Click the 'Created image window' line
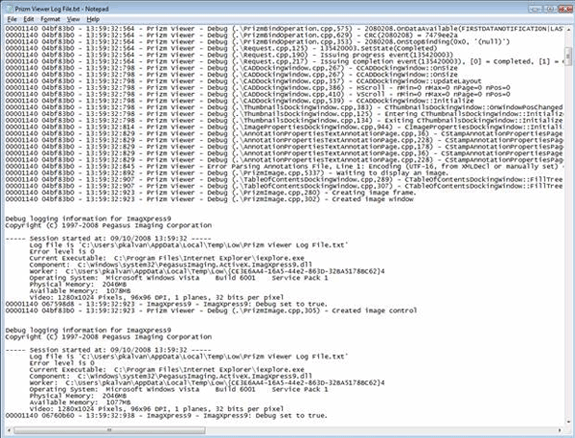Image resolution: width=575 pixels, height=438 pixels. pos(209,200)
